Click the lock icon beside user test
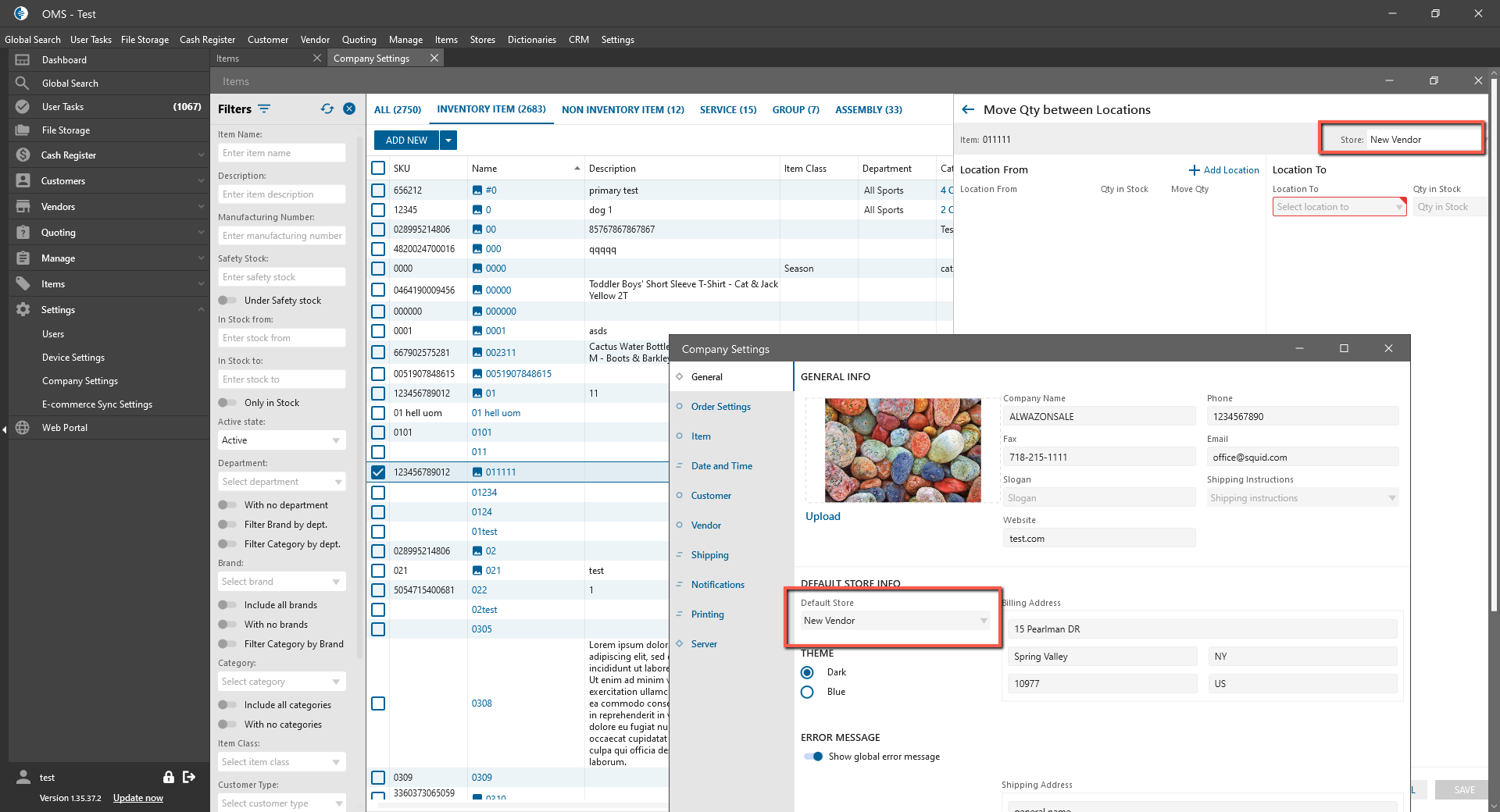The image size is (1500, 812). click(x=168, y=777)
